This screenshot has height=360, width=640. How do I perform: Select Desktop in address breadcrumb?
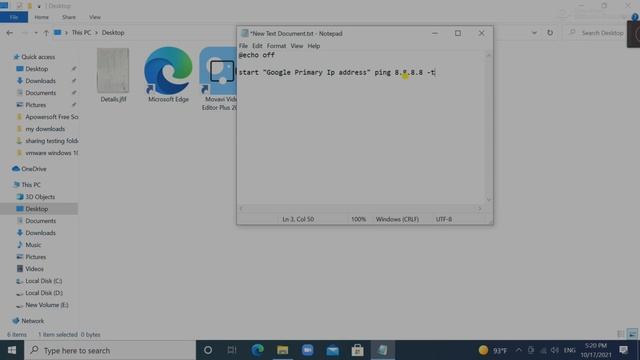click(x=113, y=33)
